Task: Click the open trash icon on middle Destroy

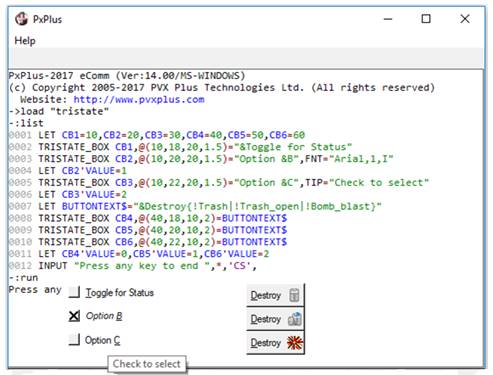Action: click(295, 319)
